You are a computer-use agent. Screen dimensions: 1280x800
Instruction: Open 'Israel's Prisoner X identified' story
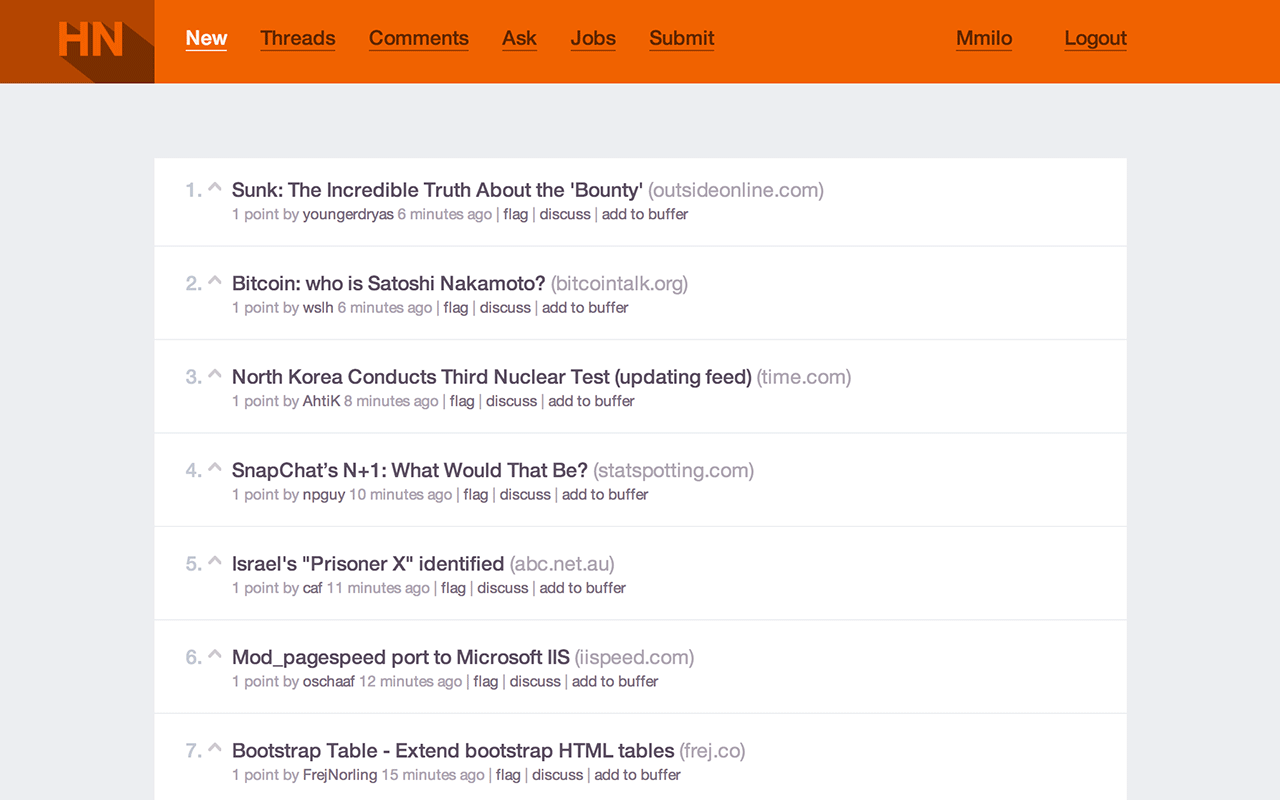[368, 564]
